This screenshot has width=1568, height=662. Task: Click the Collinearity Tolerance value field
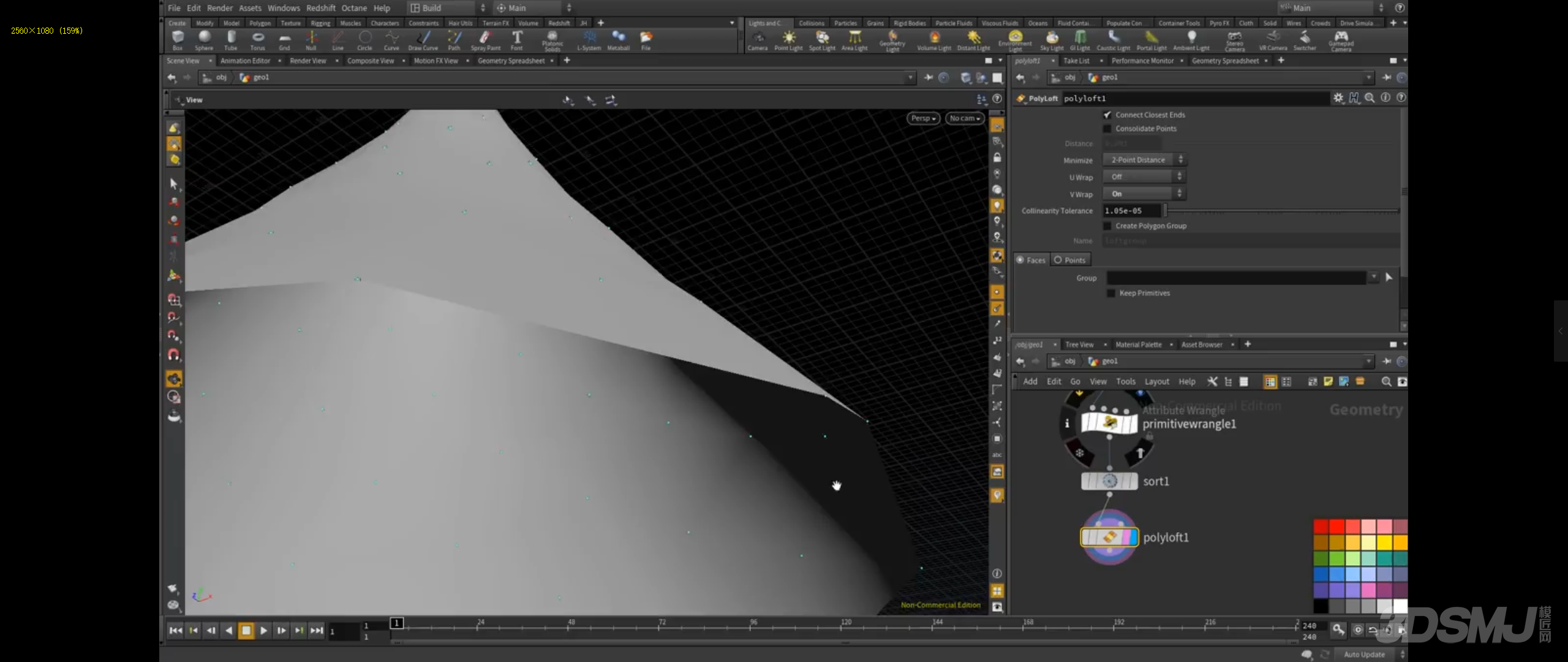click(1132, 211)
